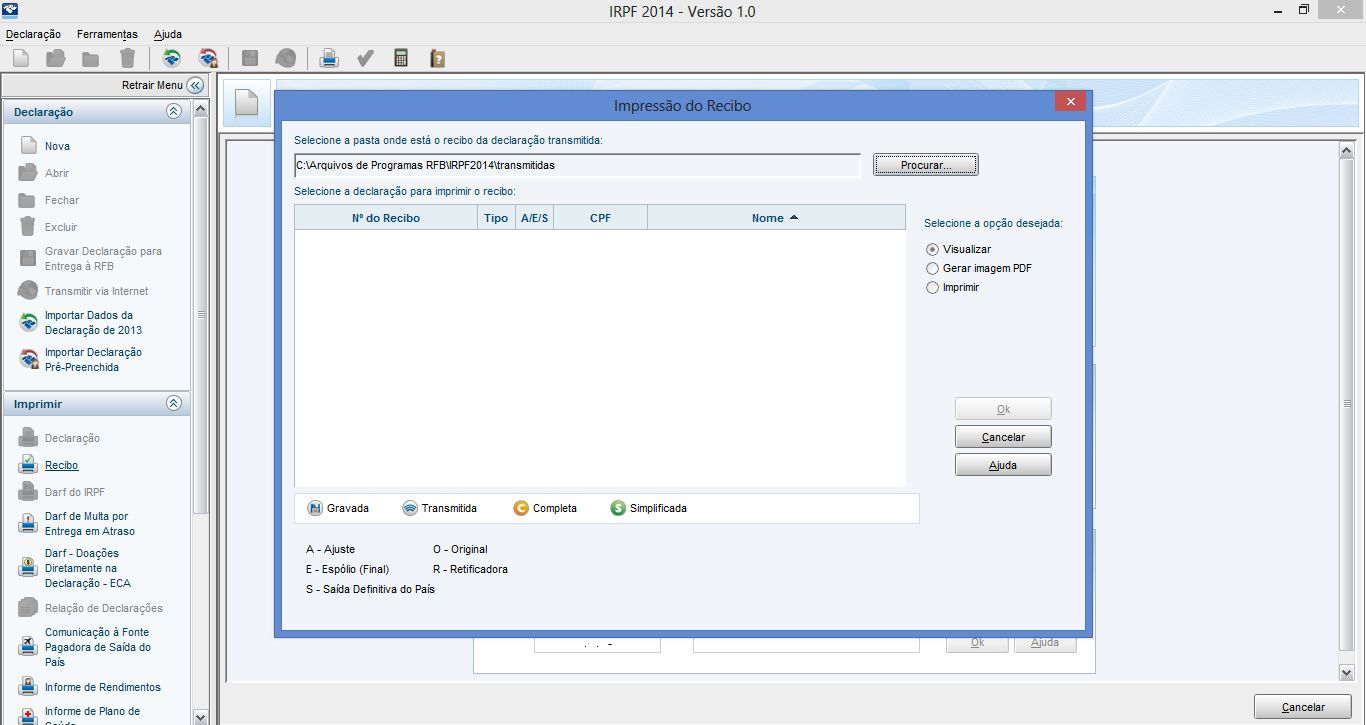Click the Retrair Menu chevron button
This screenshot has width=1366, height=725.
pos(195,85)
